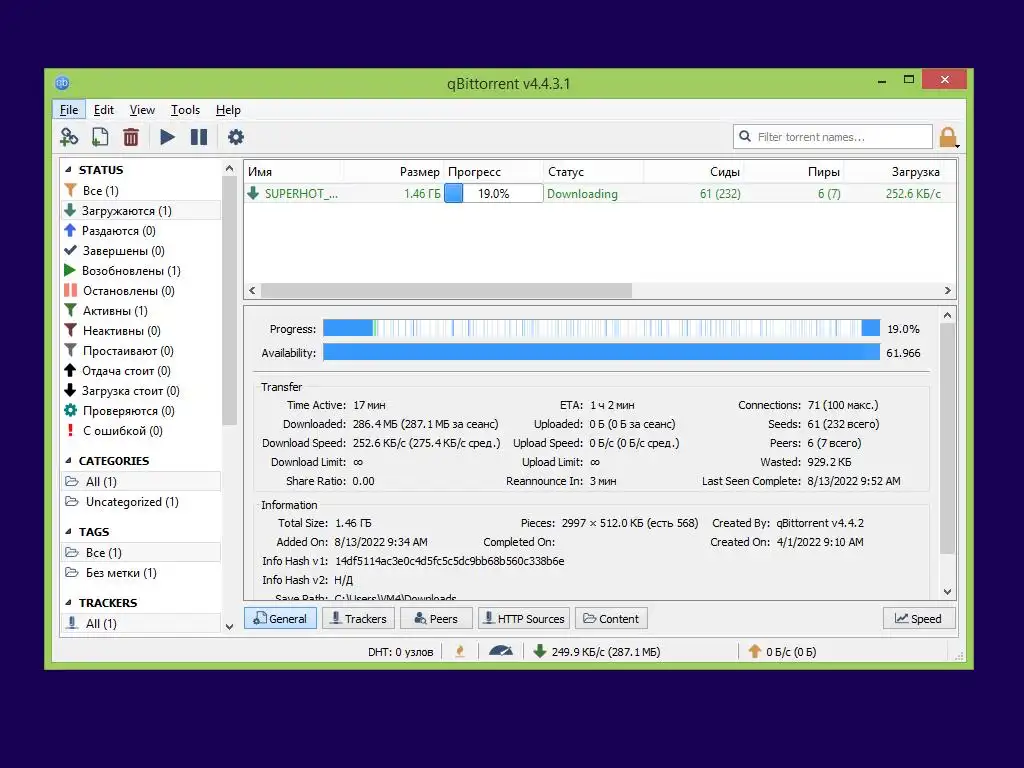1024x768 pixels.
Task: Select the Завершены (0) status filter
Action: tap(140, 251)
